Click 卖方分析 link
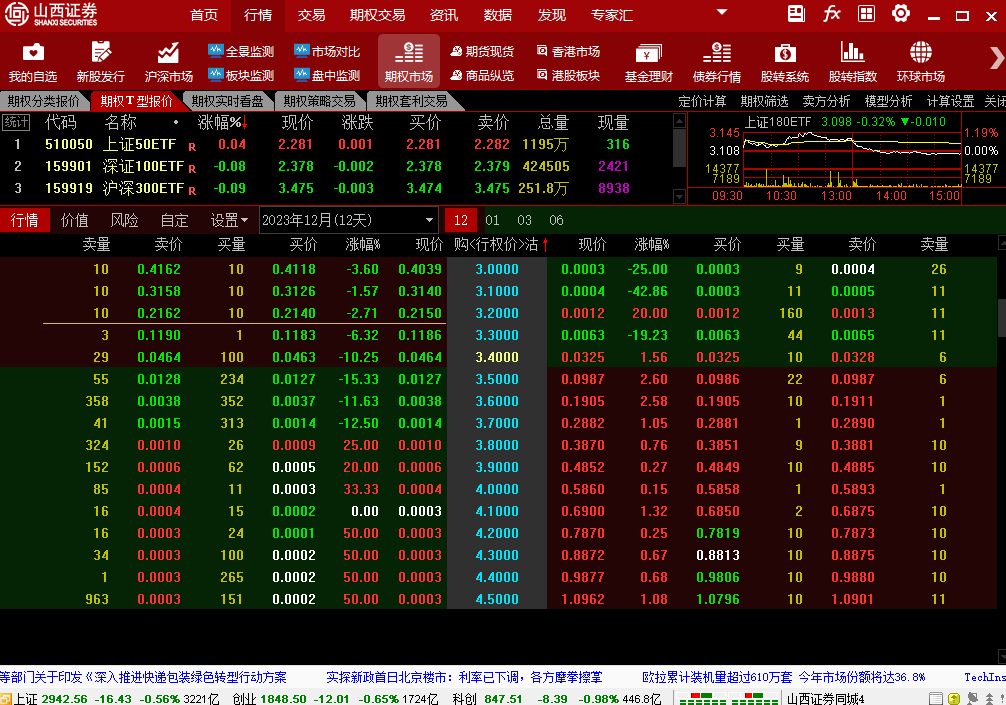1006x705 pixels. [x=826, y=101]
